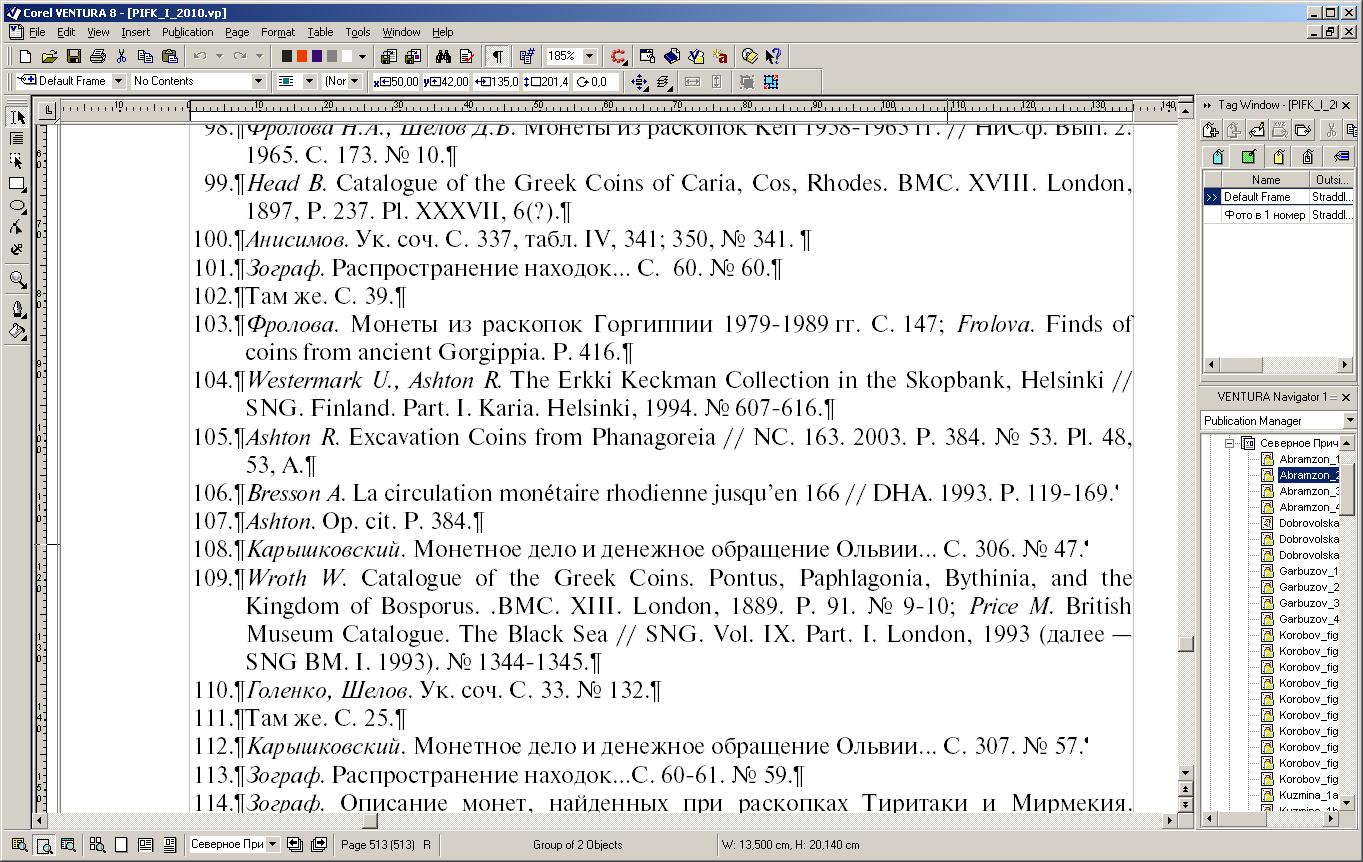The image size is (1363, 862).
Task: Select Abramzon_3 in Navigator tree
Action: [x=1308, y=491]
